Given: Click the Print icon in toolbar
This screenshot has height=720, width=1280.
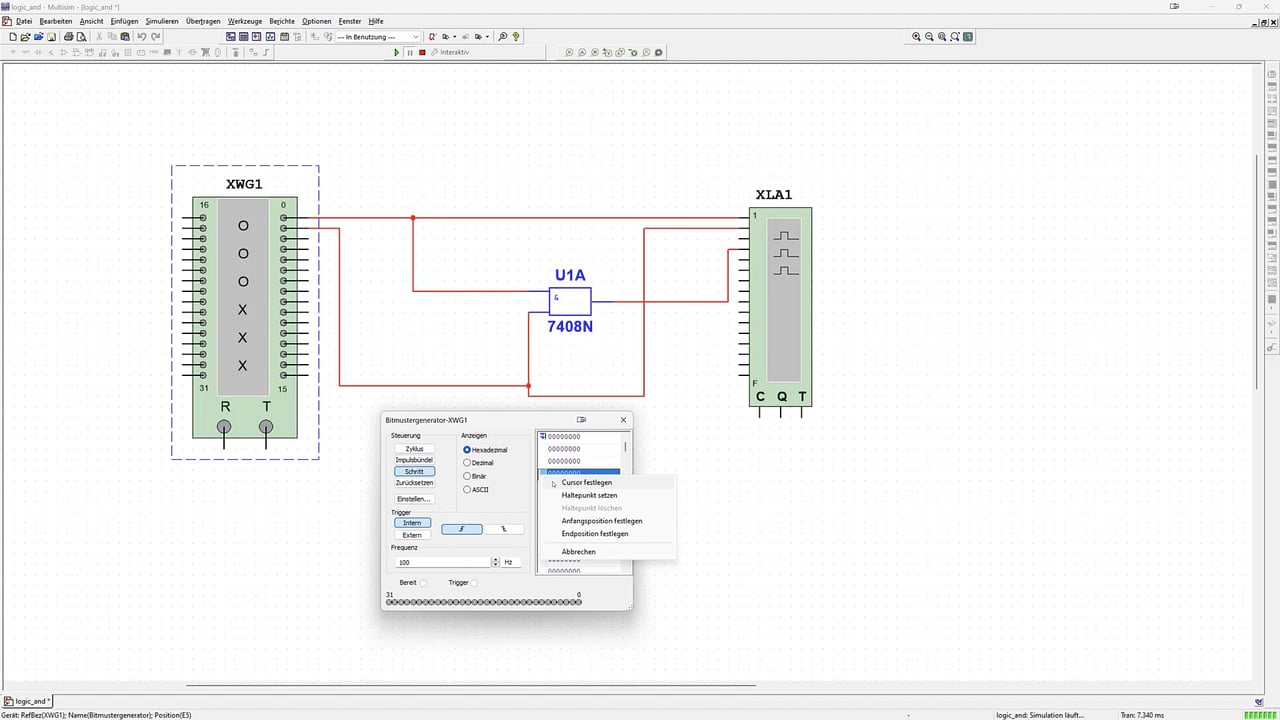Looking at the screenshot, I should click(x=68, y=37).
